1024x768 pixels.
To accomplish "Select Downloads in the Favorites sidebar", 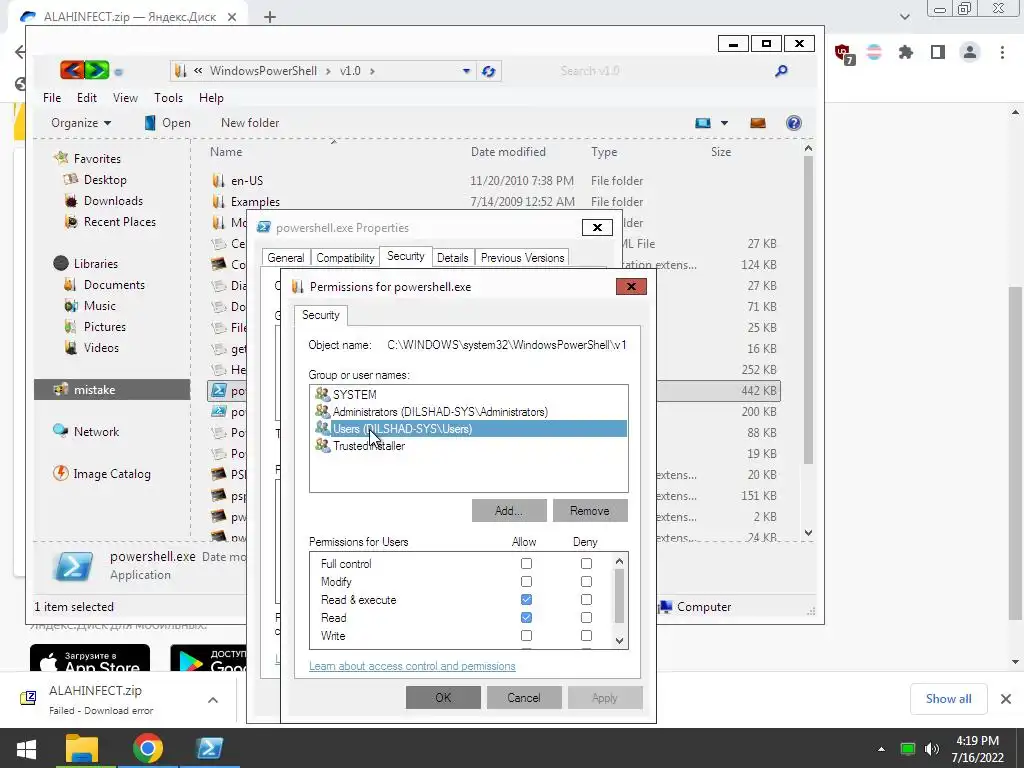I will [x=112, y=200].
